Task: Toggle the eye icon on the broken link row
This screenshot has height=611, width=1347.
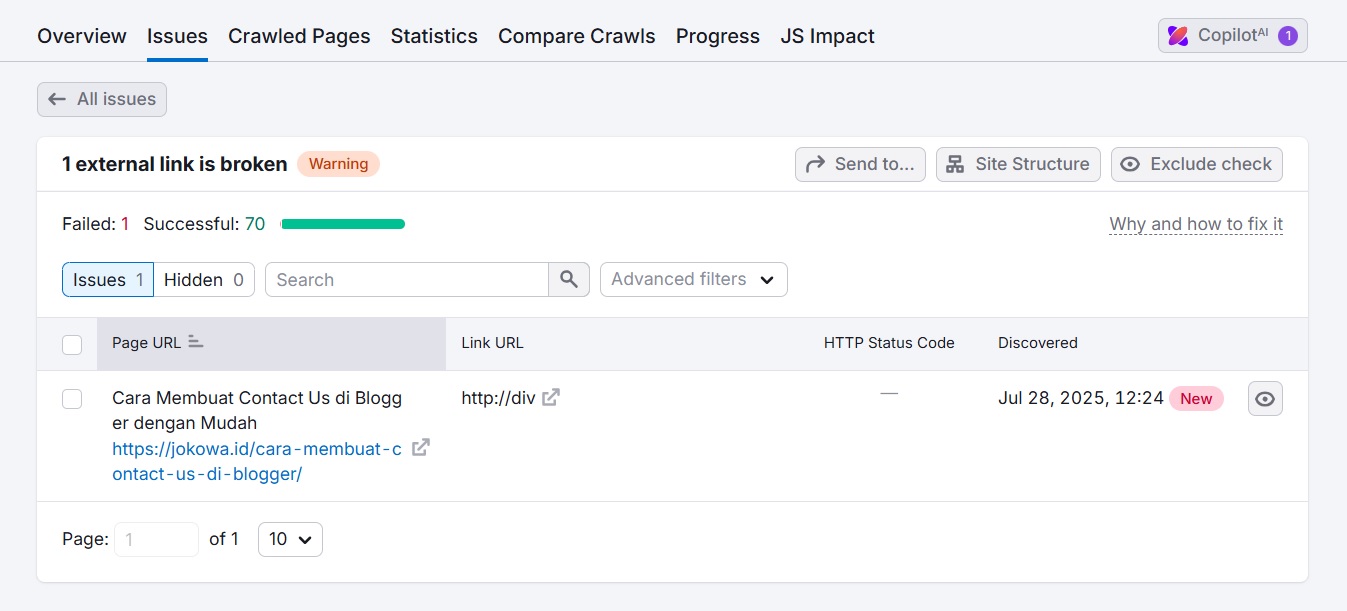Action: point(1264,398)
